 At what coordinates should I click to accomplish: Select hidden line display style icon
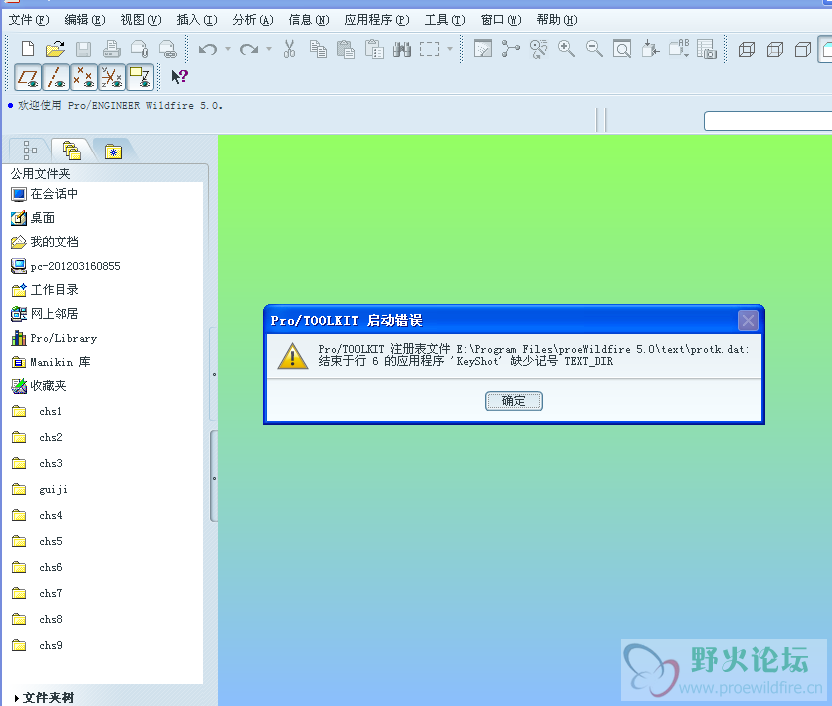click(775, 50)
